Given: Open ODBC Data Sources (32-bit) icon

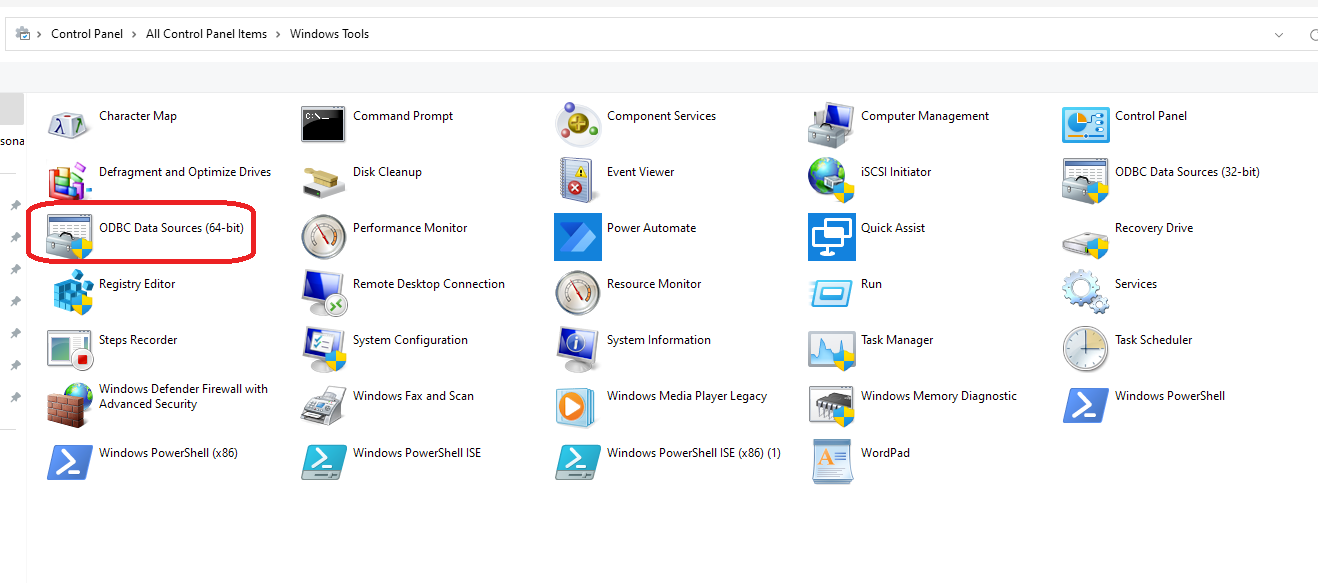Looking at the screenshot, I should (x=1086, y=181).
